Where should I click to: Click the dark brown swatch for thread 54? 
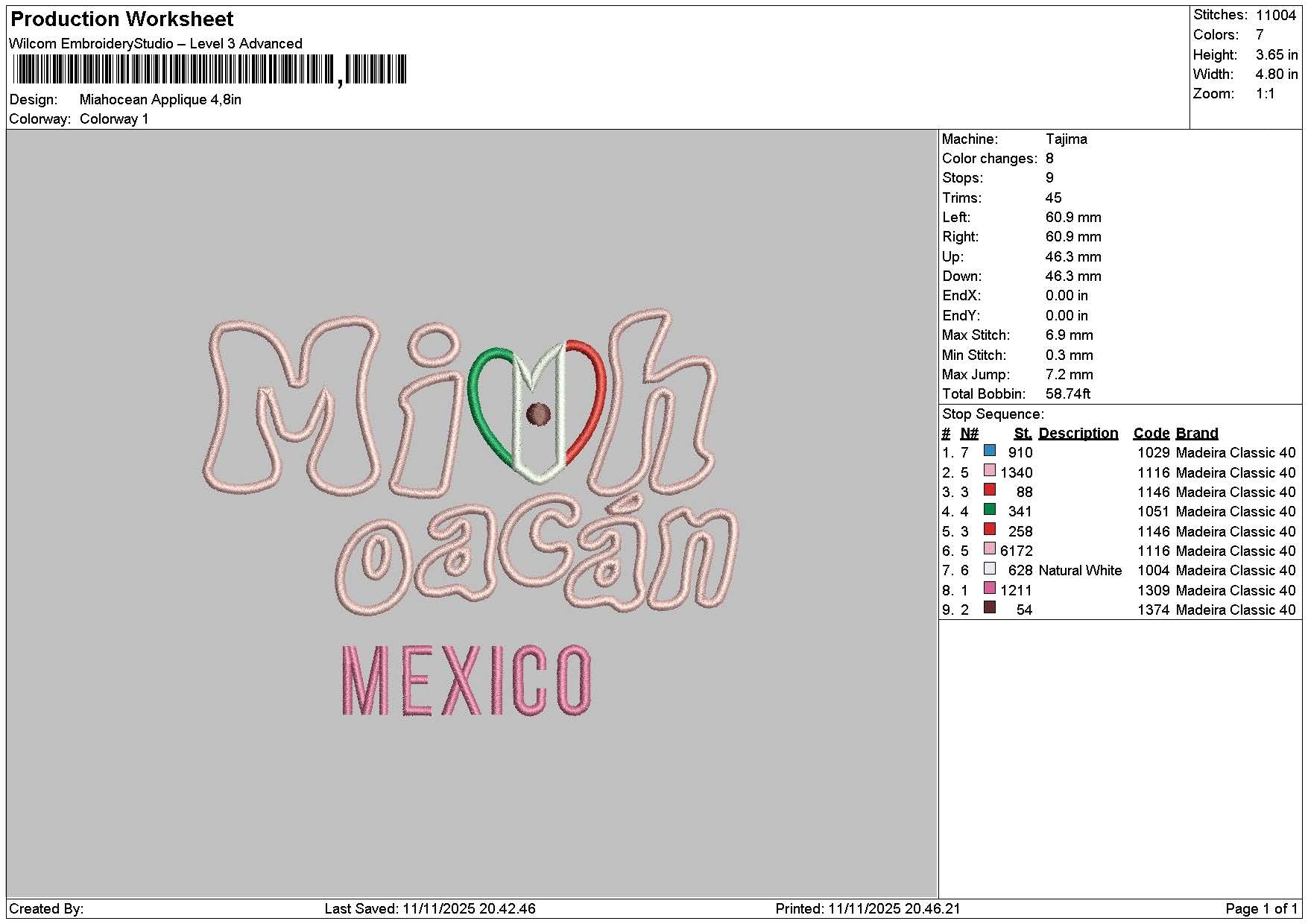coord(990,607)
